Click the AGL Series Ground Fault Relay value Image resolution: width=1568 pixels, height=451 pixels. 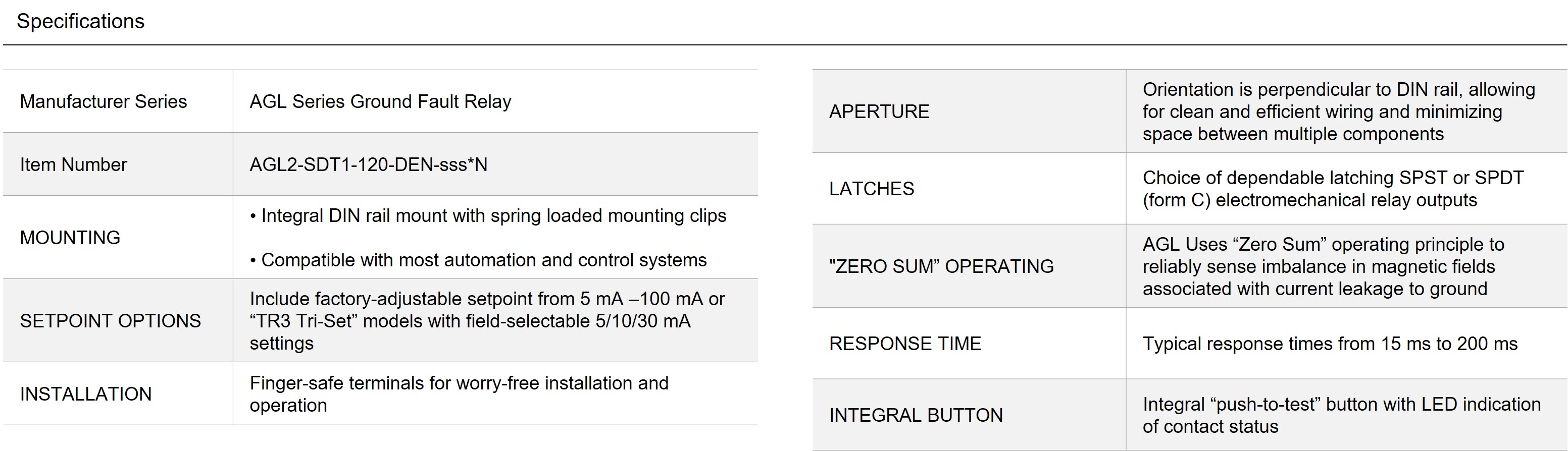pyautogui.click(x=380, y=101)
